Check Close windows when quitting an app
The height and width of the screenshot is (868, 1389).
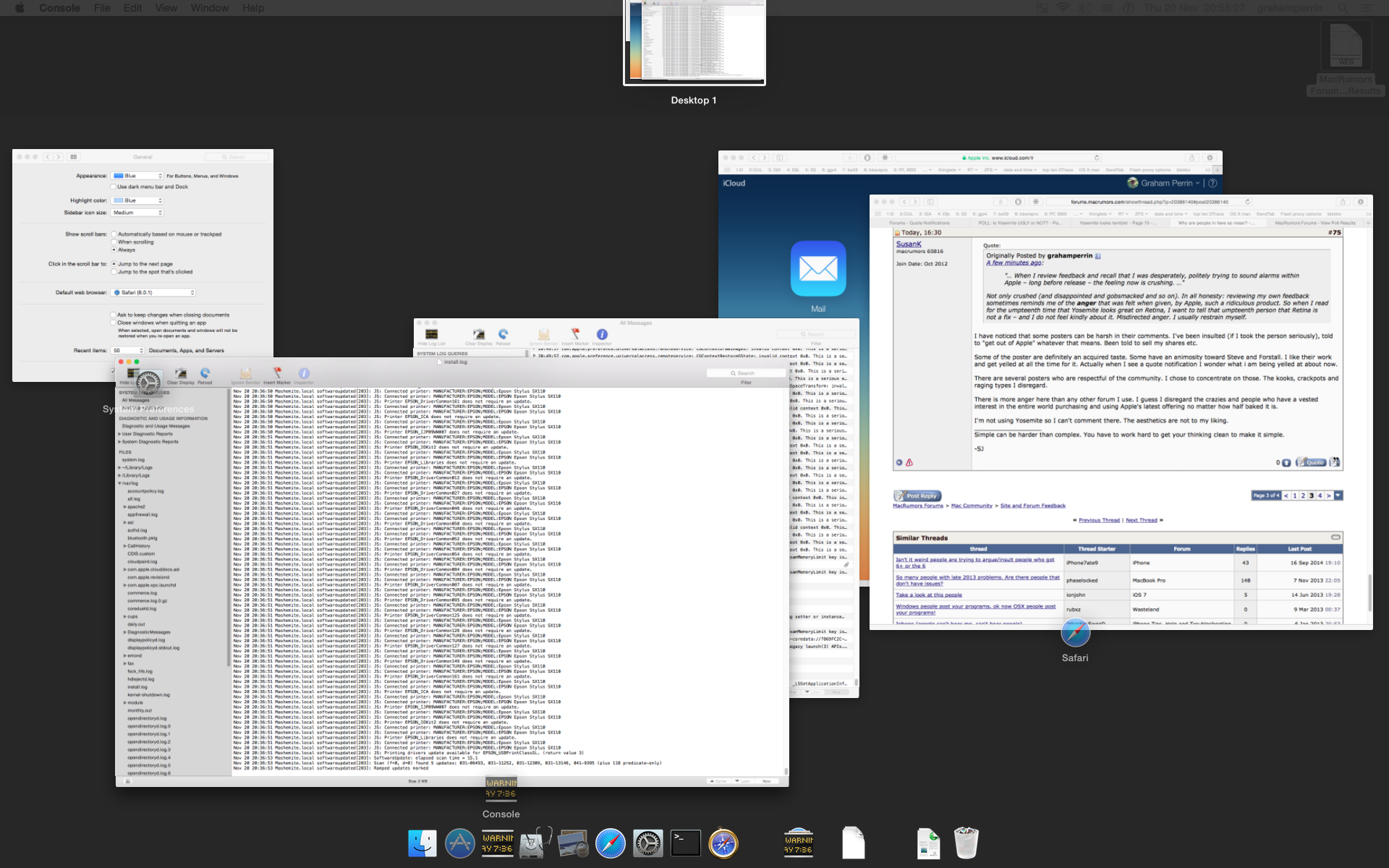pos(114,323)
